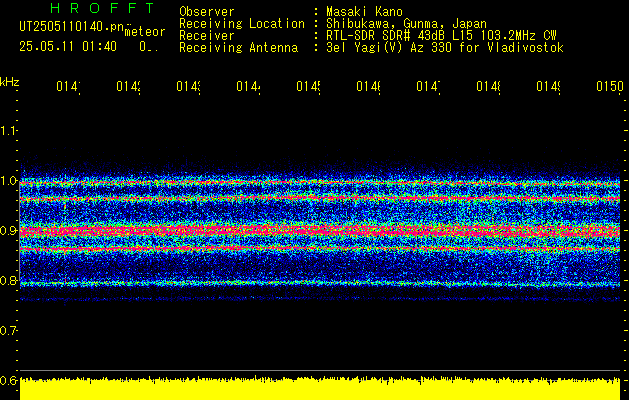Click observer name Masaki Kano
Viewport: 629px width, 400px height.
click(364, 11)
